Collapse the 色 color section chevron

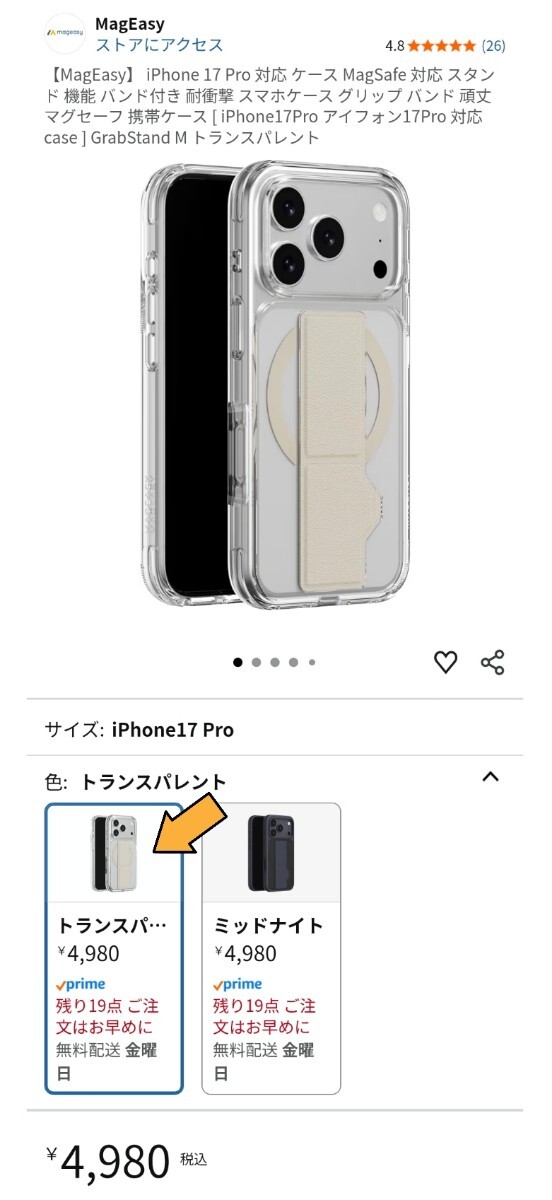click(490, 777)
